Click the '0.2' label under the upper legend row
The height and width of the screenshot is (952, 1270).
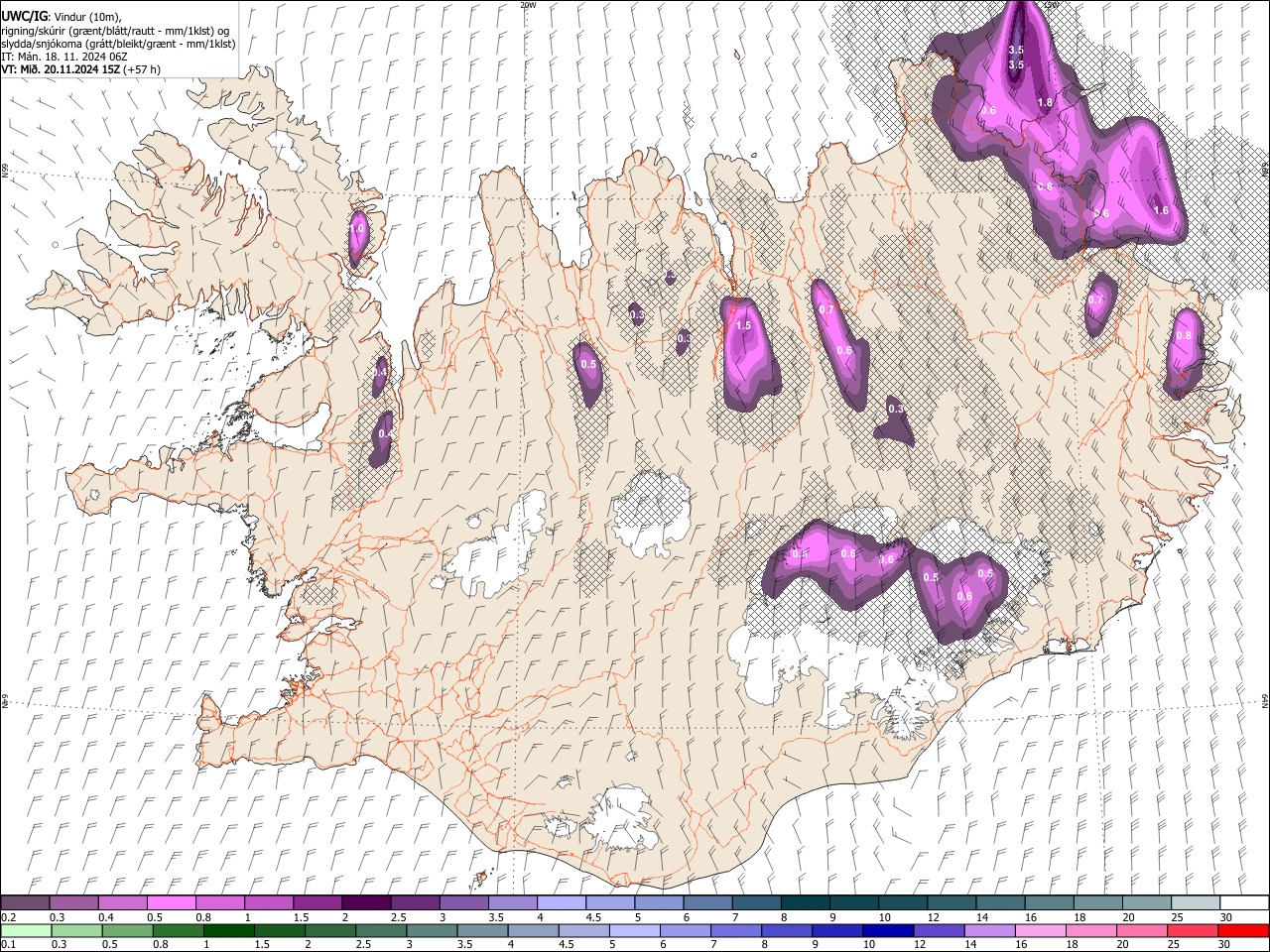tap(8, 917)
